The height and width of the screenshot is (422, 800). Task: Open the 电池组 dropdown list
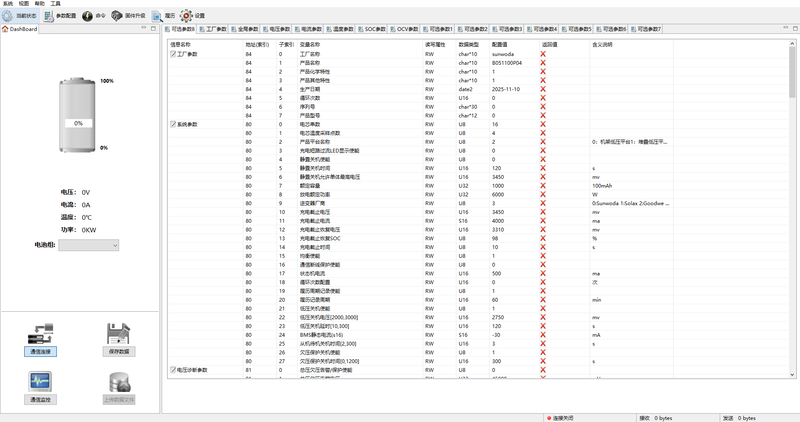(x=88, y=245)
